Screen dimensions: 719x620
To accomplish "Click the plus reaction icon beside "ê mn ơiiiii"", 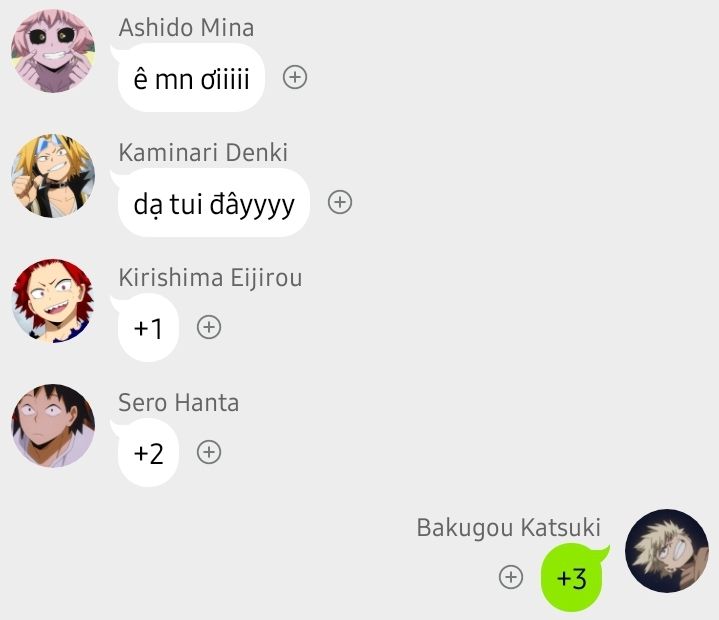I will [295, 77].
